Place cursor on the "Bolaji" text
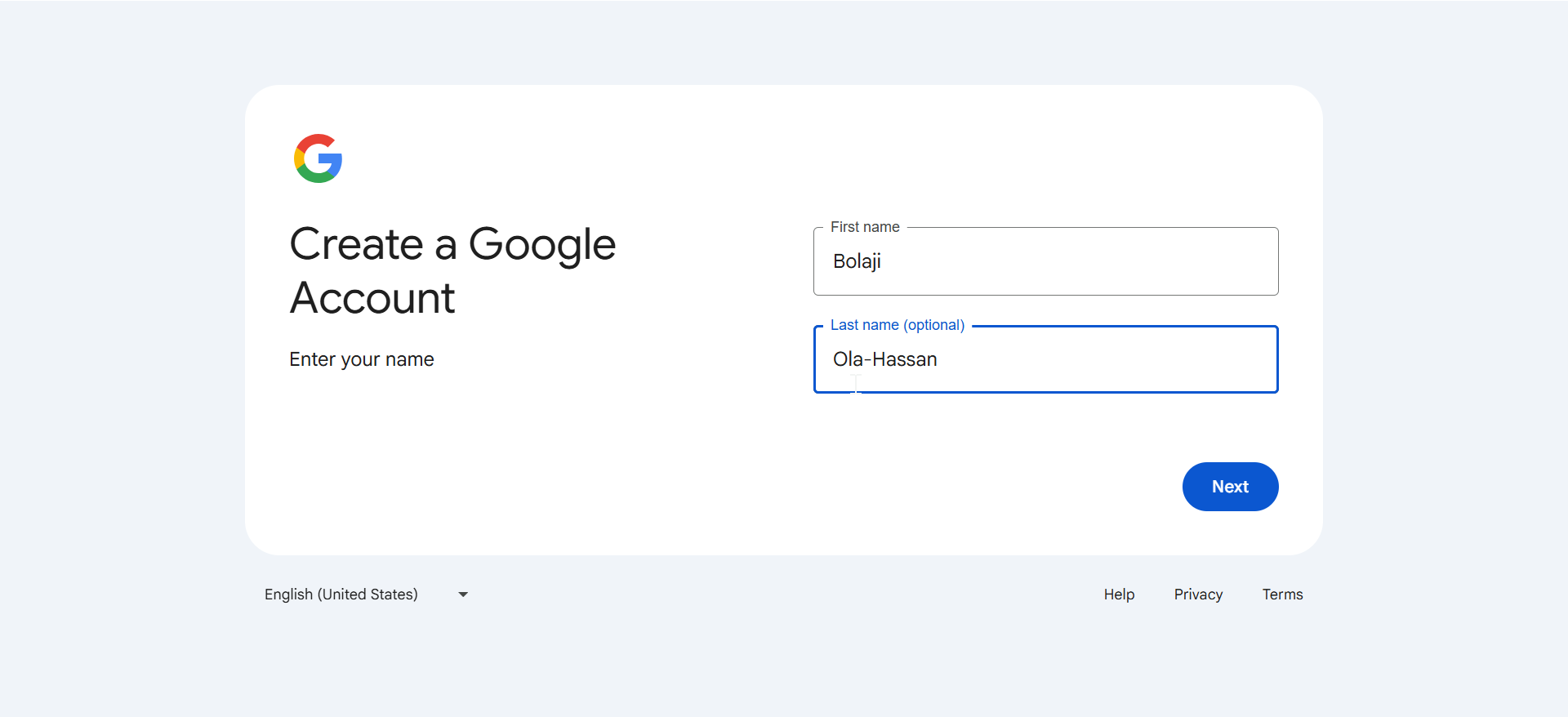The height and width of the screenshot is (717, 1568). 857,261
